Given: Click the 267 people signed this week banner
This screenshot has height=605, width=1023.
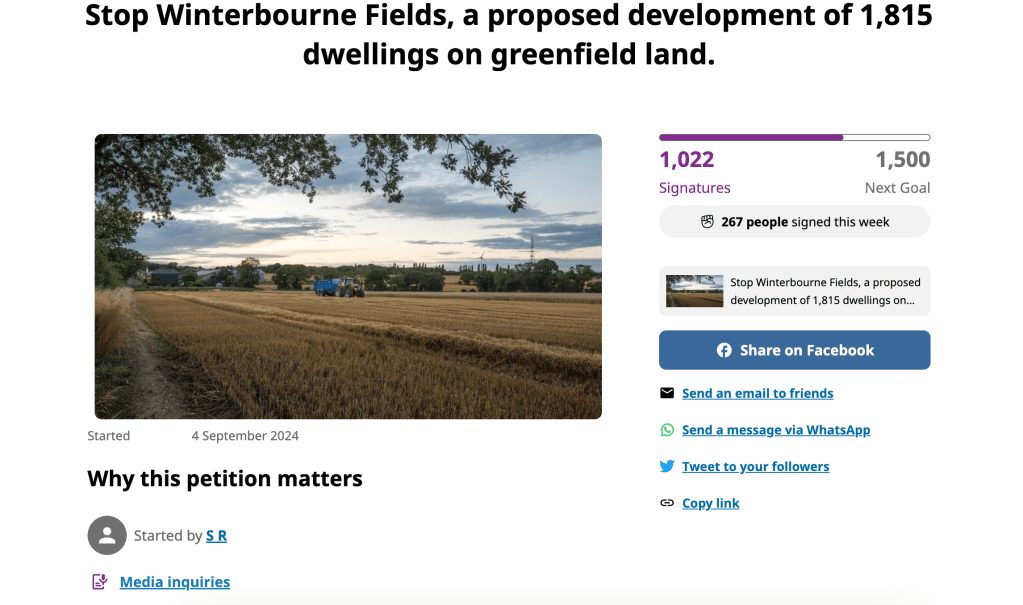Looking at the screenshot, I should point(794,221).
